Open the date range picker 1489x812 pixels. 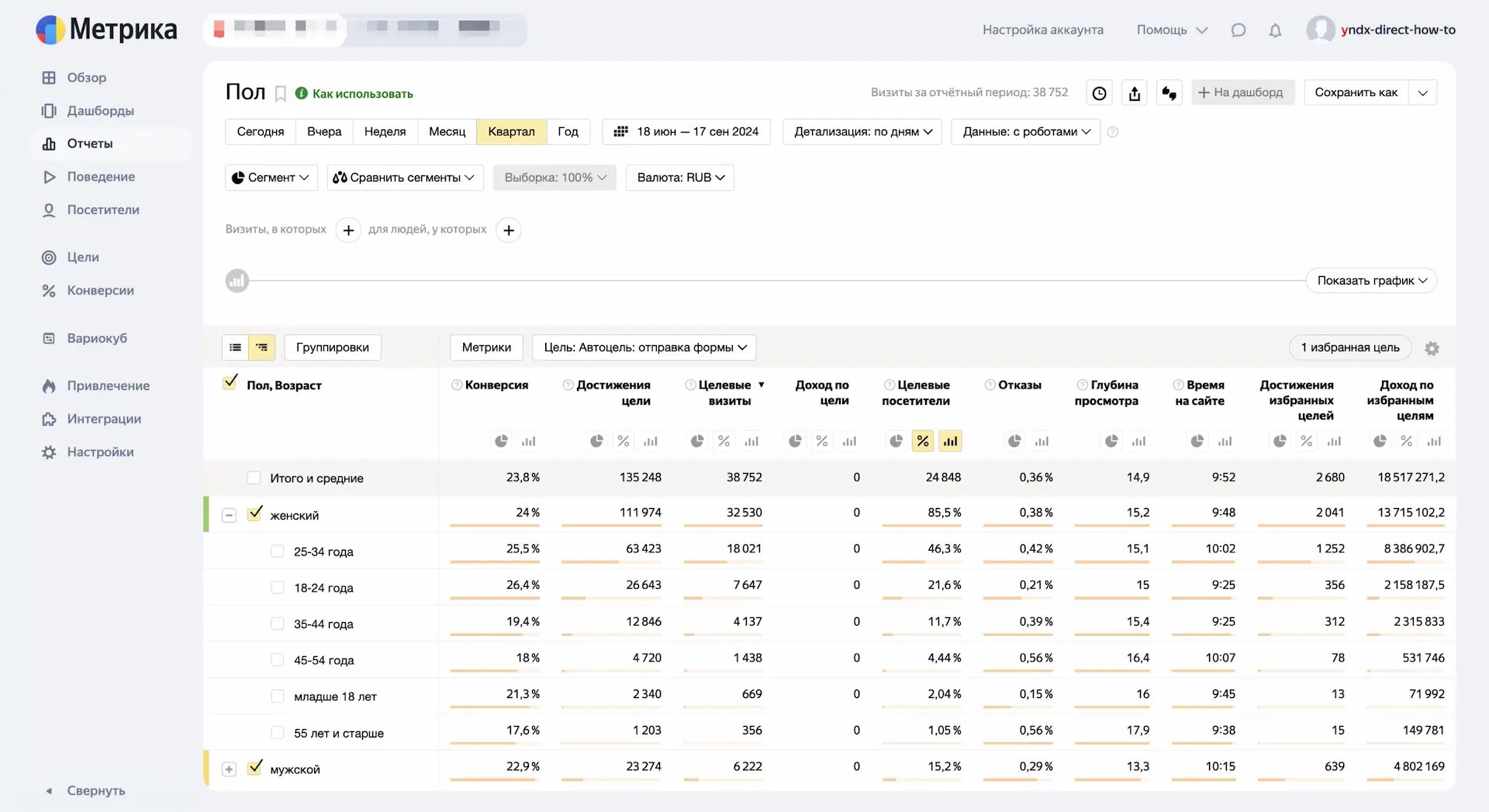pyautogui.click(x=686, y=132)
